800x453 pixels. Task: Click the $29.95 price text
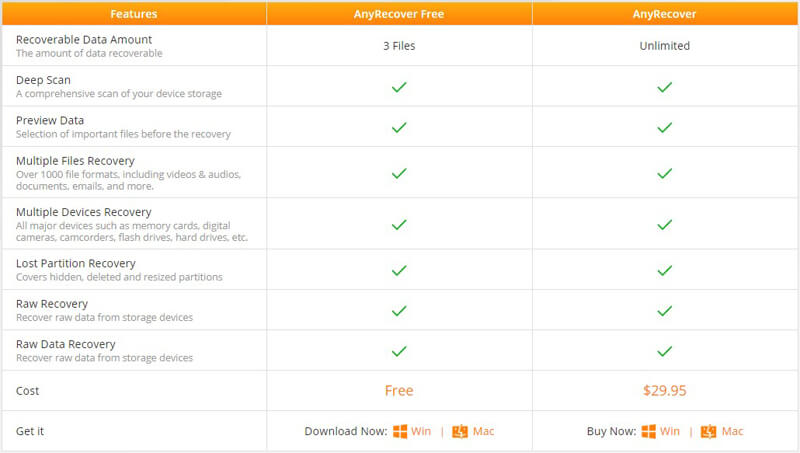(x=664, y=391)
